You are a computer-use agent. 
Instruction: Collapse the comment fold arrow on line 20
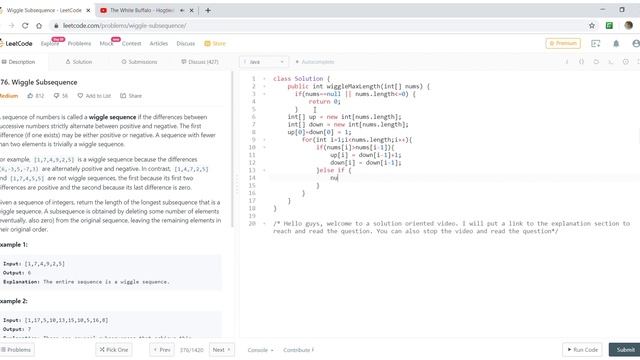264,224
